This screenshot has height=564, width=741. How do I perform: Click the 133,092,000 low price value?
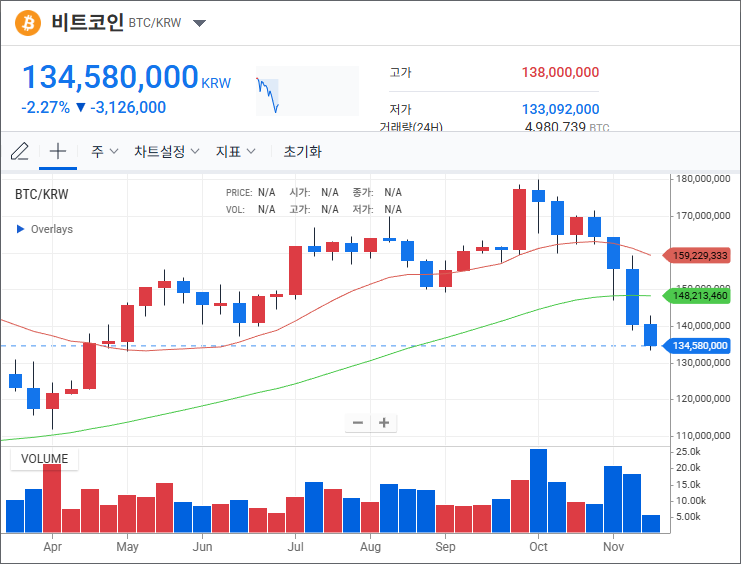pos(560,109)
